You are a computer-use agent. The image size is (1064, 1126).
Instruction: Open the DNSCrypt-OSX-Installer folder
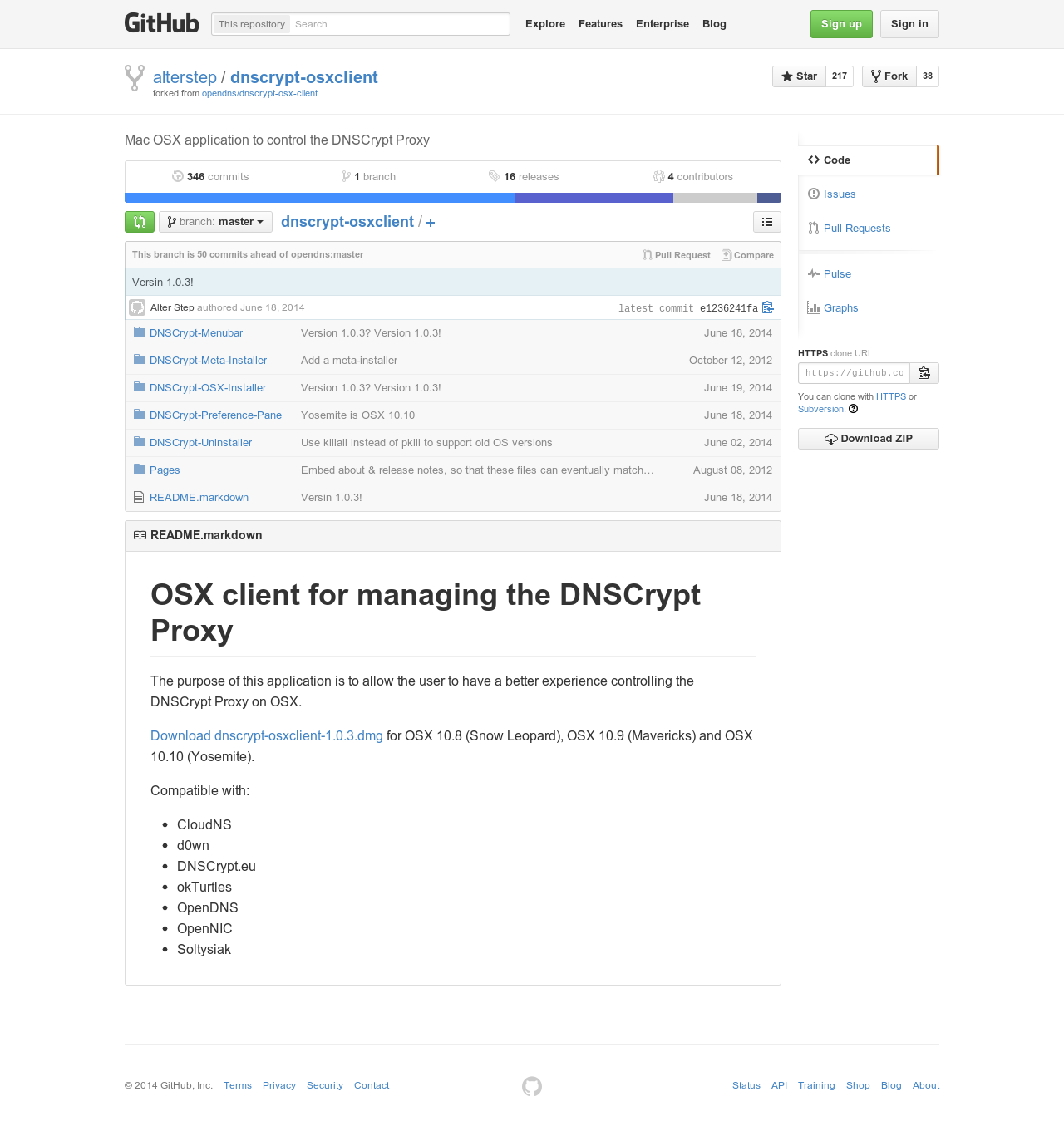pyautogui.click(x=208, y=388)
